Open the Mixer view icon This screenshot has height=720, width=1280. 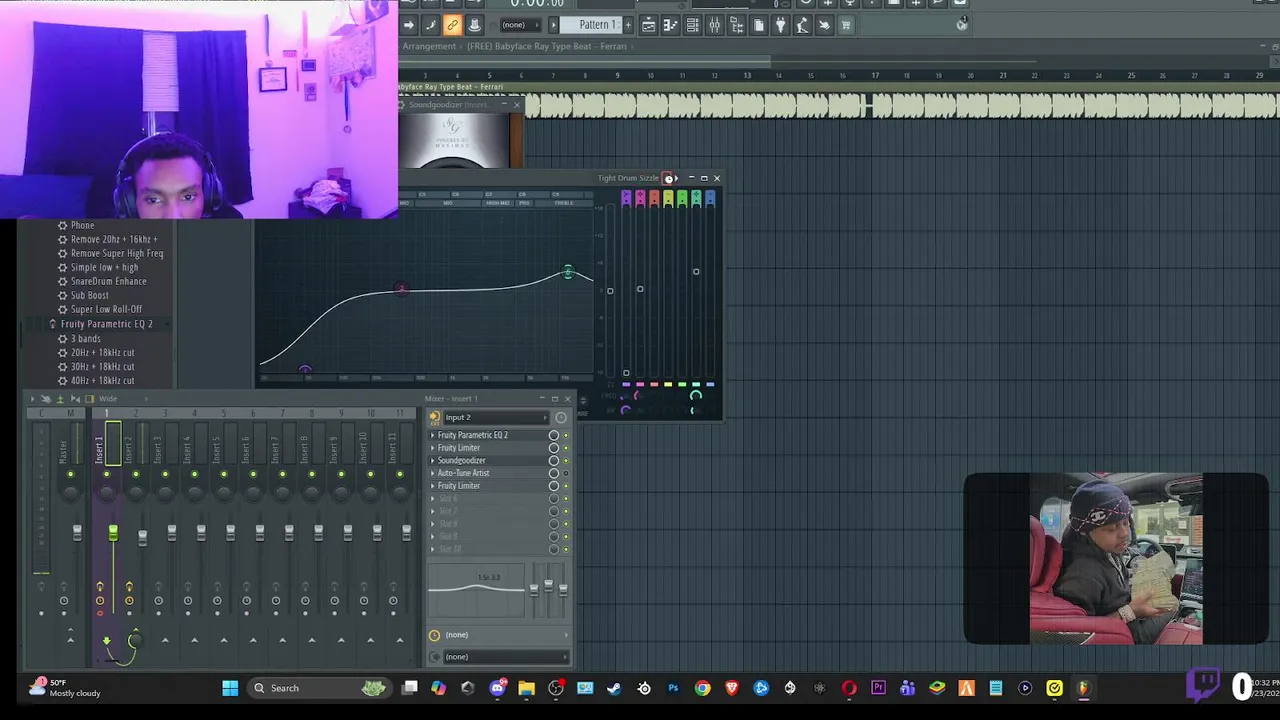click(714, 25)
